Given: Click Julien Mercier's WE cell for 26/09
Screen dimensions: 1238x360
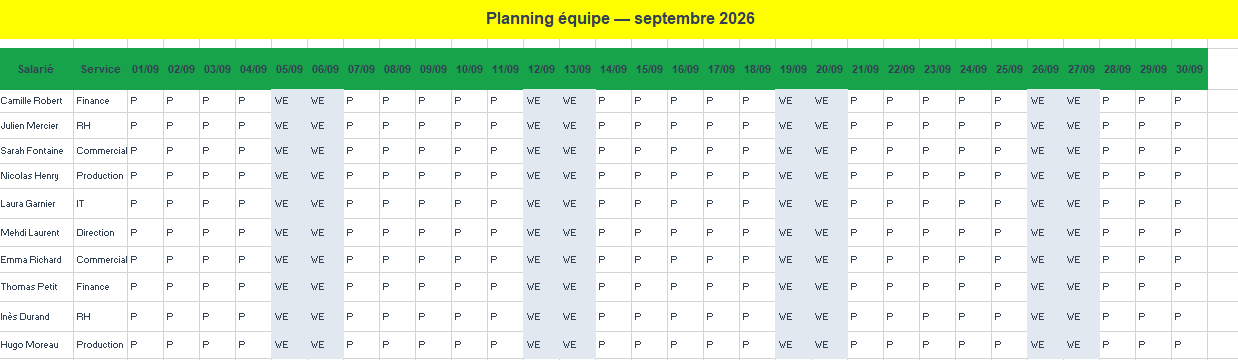Looking at the screenshot, I should (x=1045, y=126).
